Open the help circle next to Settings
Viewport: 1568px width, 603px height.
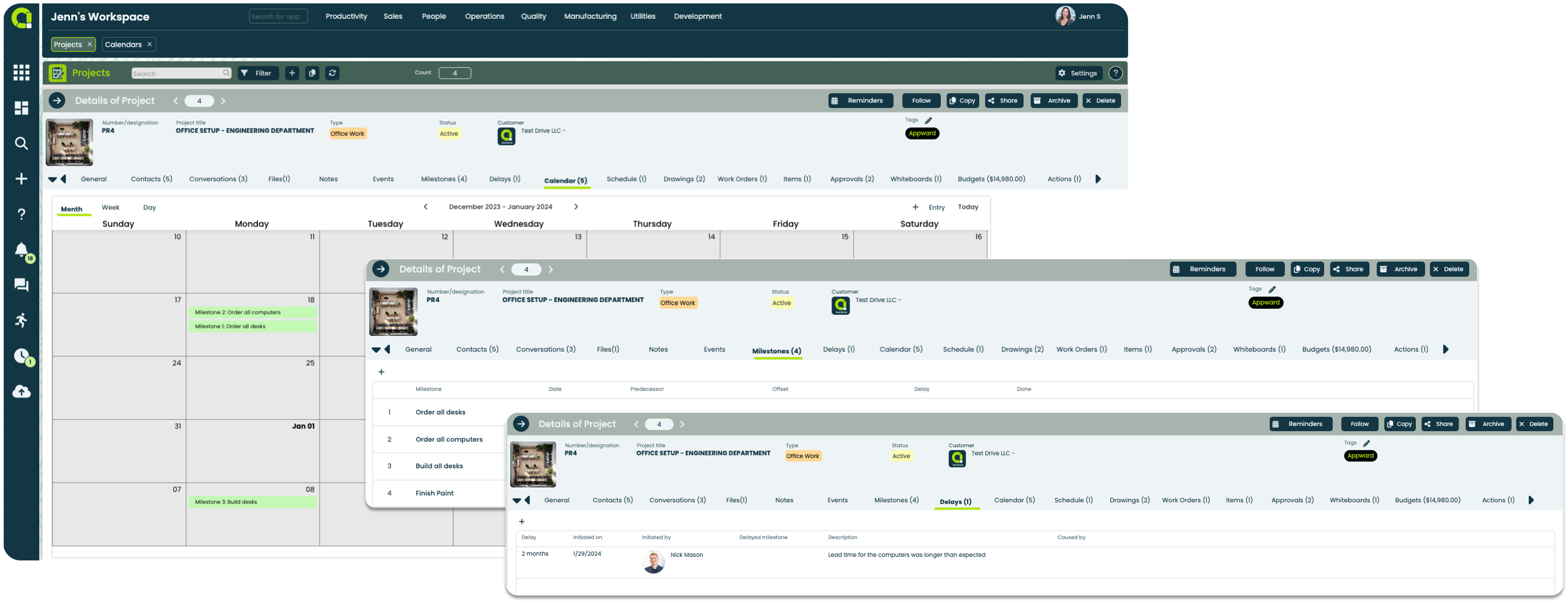(1115, 73)
